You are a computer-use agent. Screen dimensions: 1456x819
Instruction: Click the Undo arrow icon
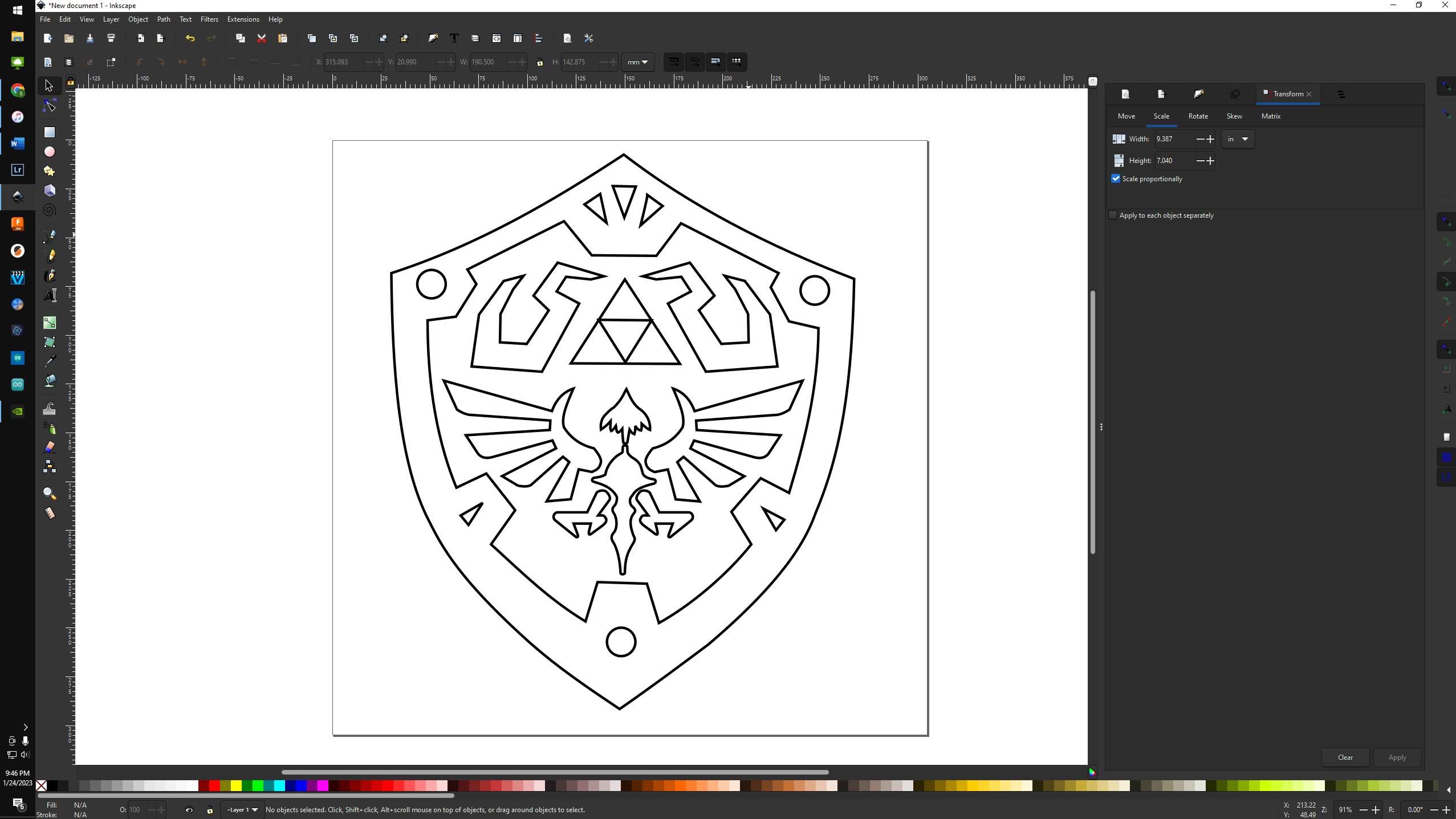190,38
